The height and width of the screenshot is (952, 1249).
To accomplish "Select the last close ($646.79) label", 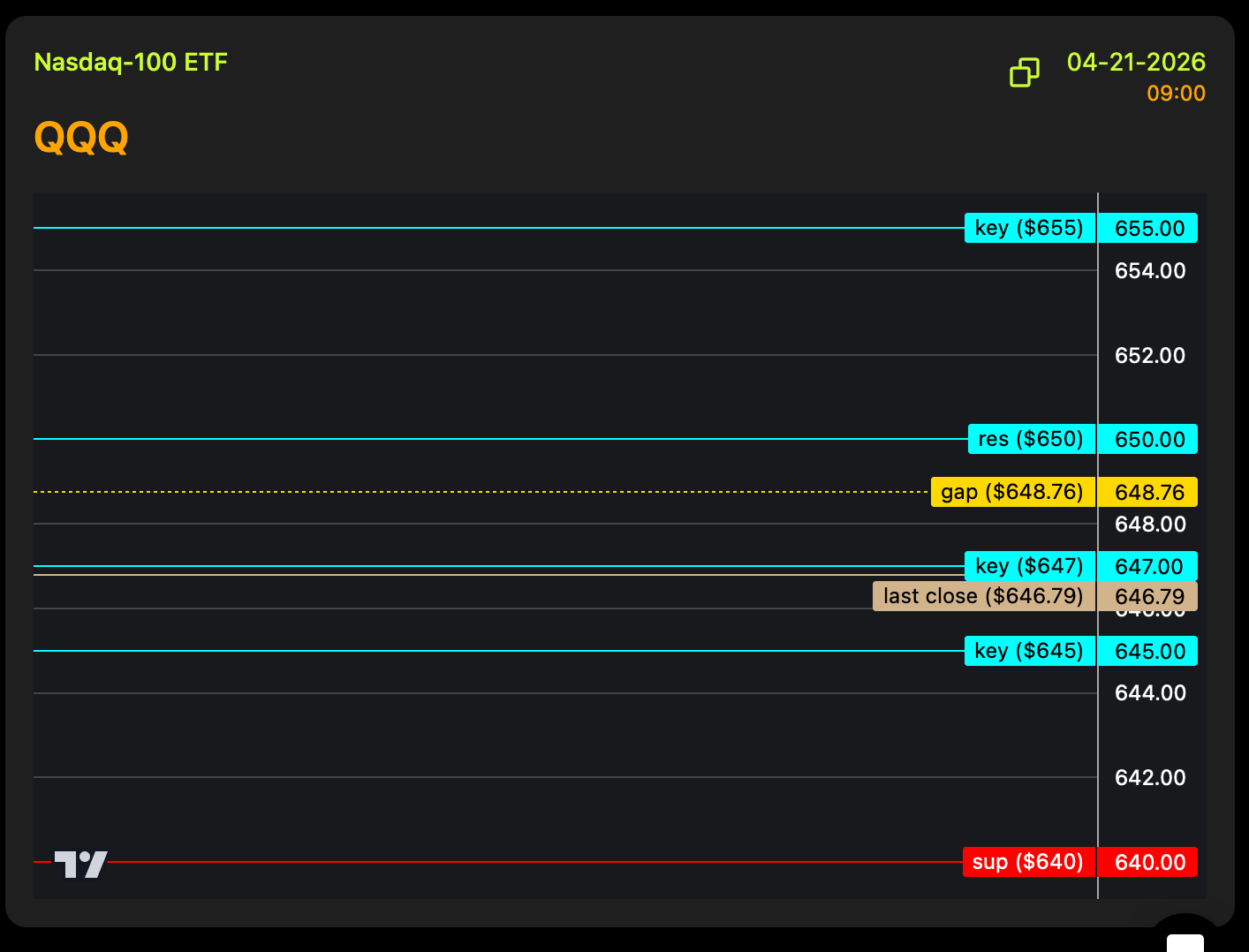I will pyautogui.click(x=984, y=596).
